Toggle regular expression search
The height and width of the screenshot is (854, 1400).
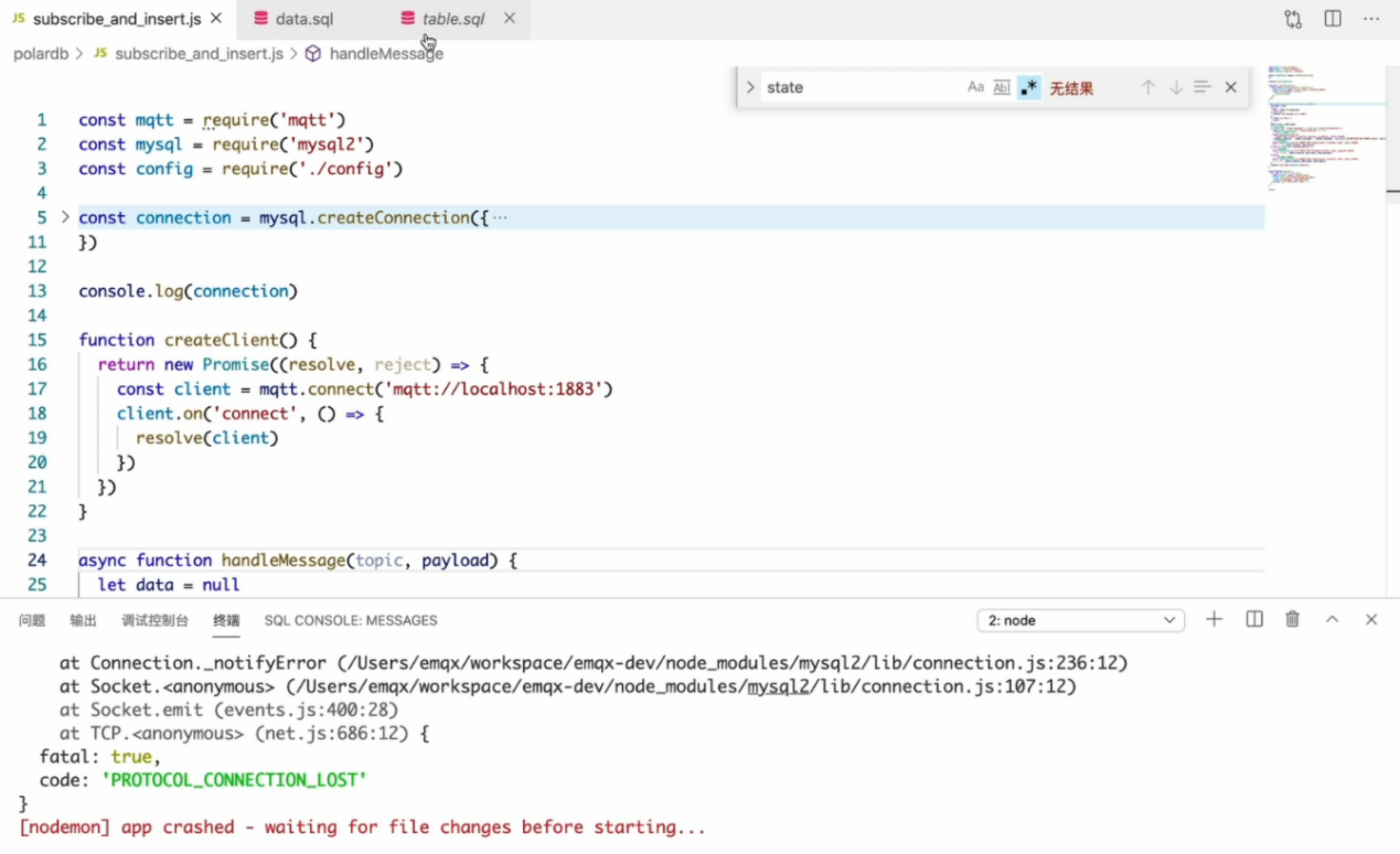pyautogui.click(x=1029, y=87)
